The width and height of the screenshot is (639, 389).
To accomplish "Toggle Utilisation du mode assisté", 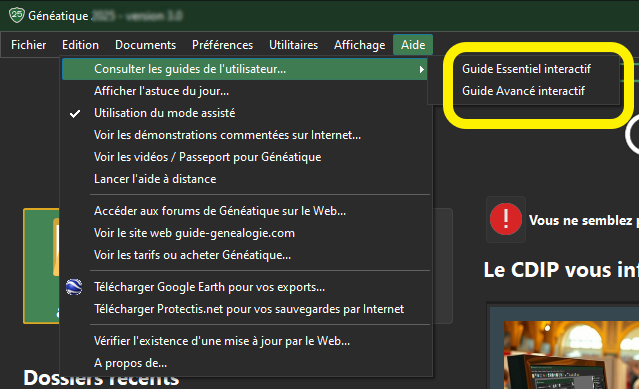I will [x=245, y=113].
